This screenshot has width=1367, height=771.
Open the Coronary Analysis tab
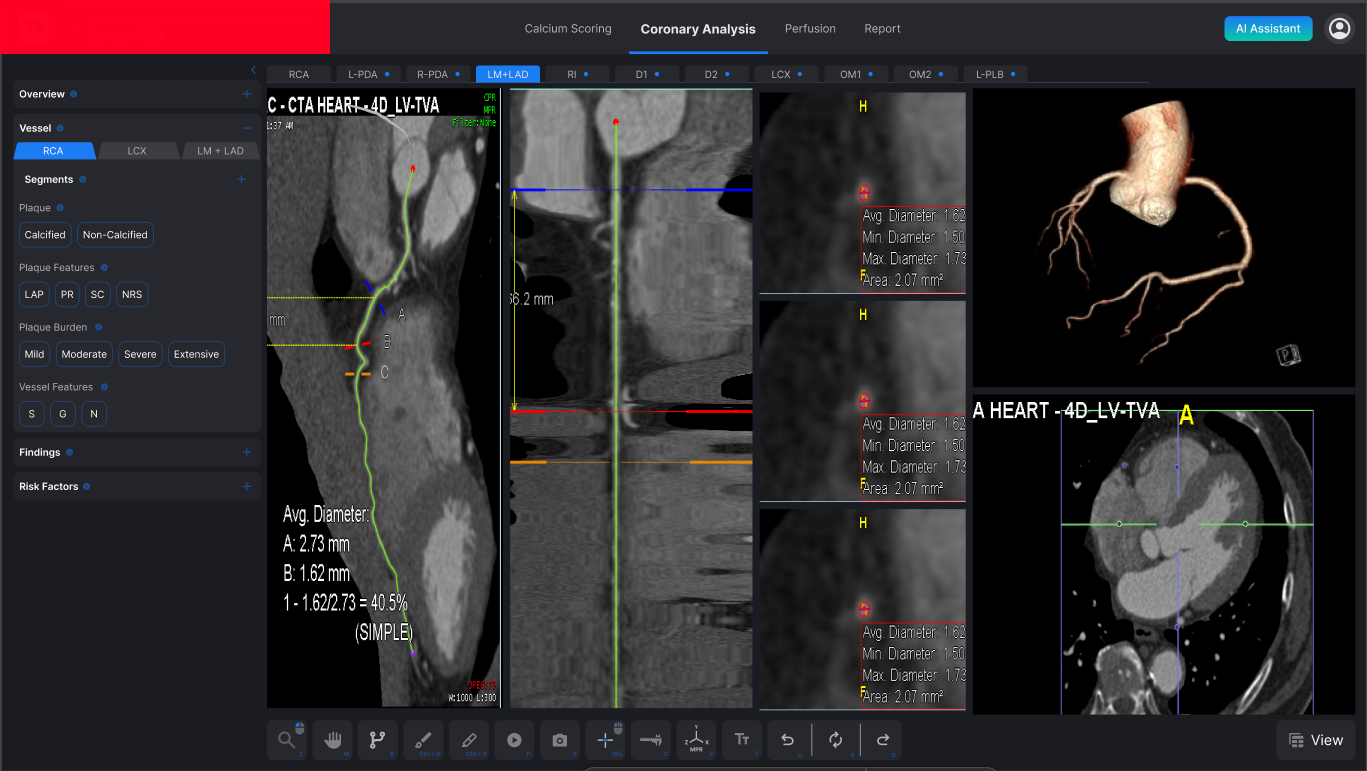point(698,29)
